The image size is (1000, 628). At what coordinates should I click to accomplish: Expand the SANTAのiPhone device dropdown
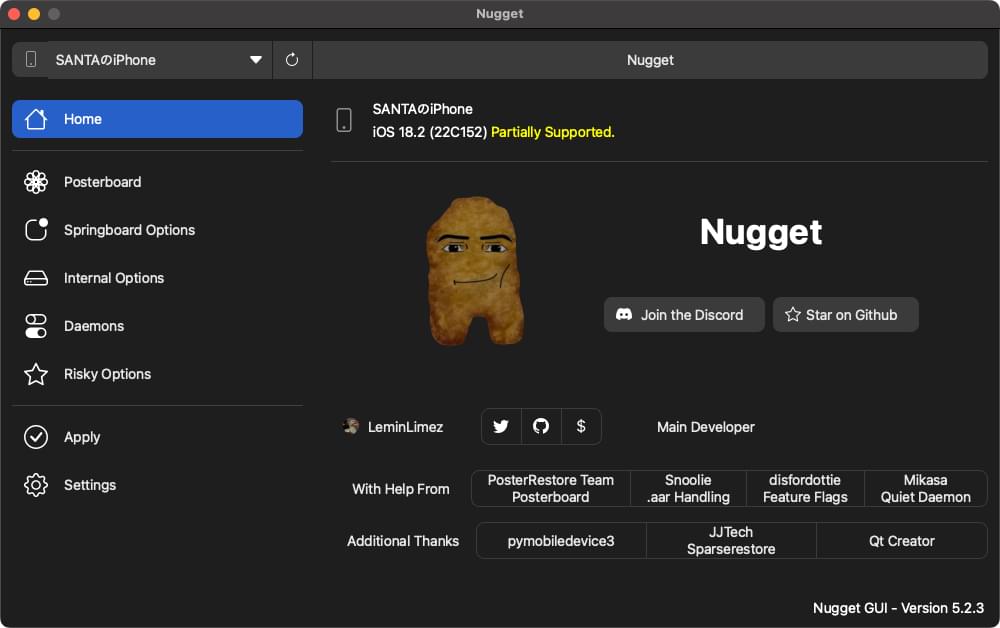click(x=159, y=60)
